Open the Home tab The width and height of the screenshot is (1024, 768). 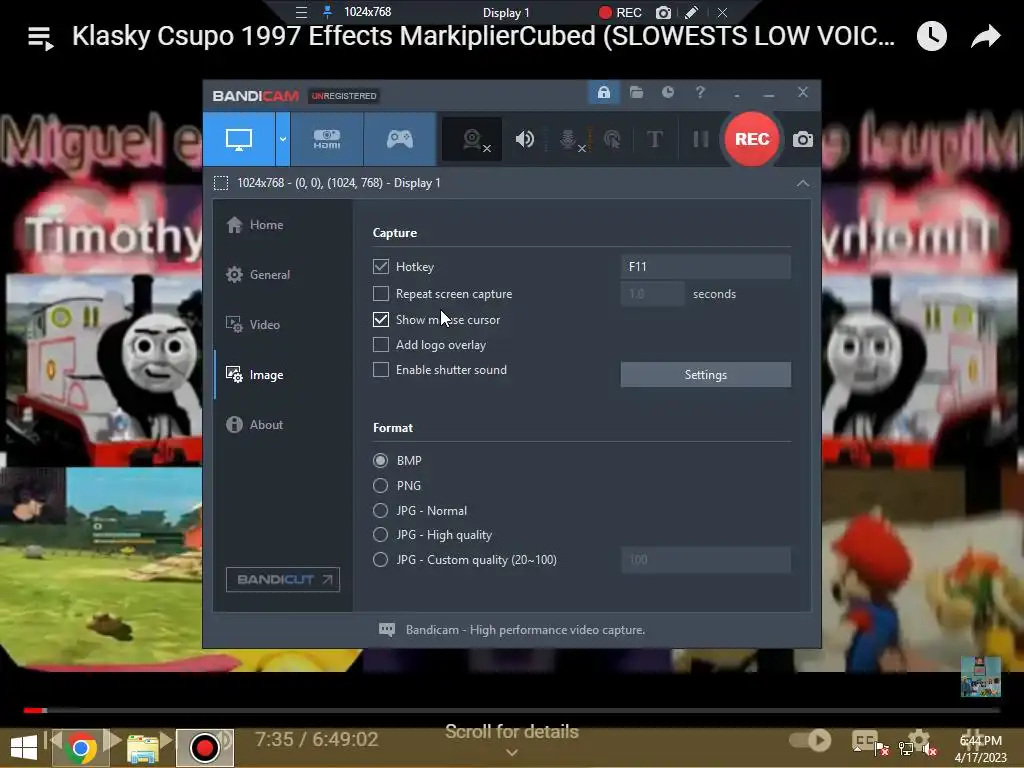pos(255,225)
